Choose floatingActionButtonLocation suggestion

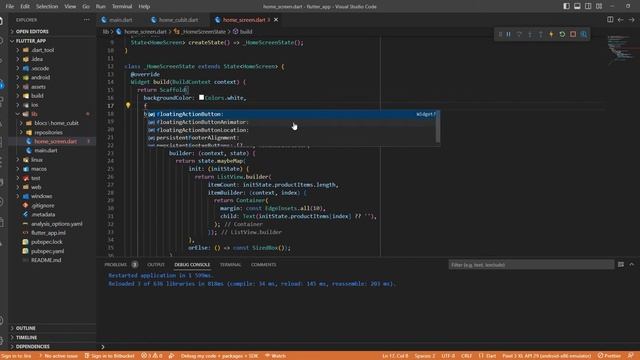point(291,130)
